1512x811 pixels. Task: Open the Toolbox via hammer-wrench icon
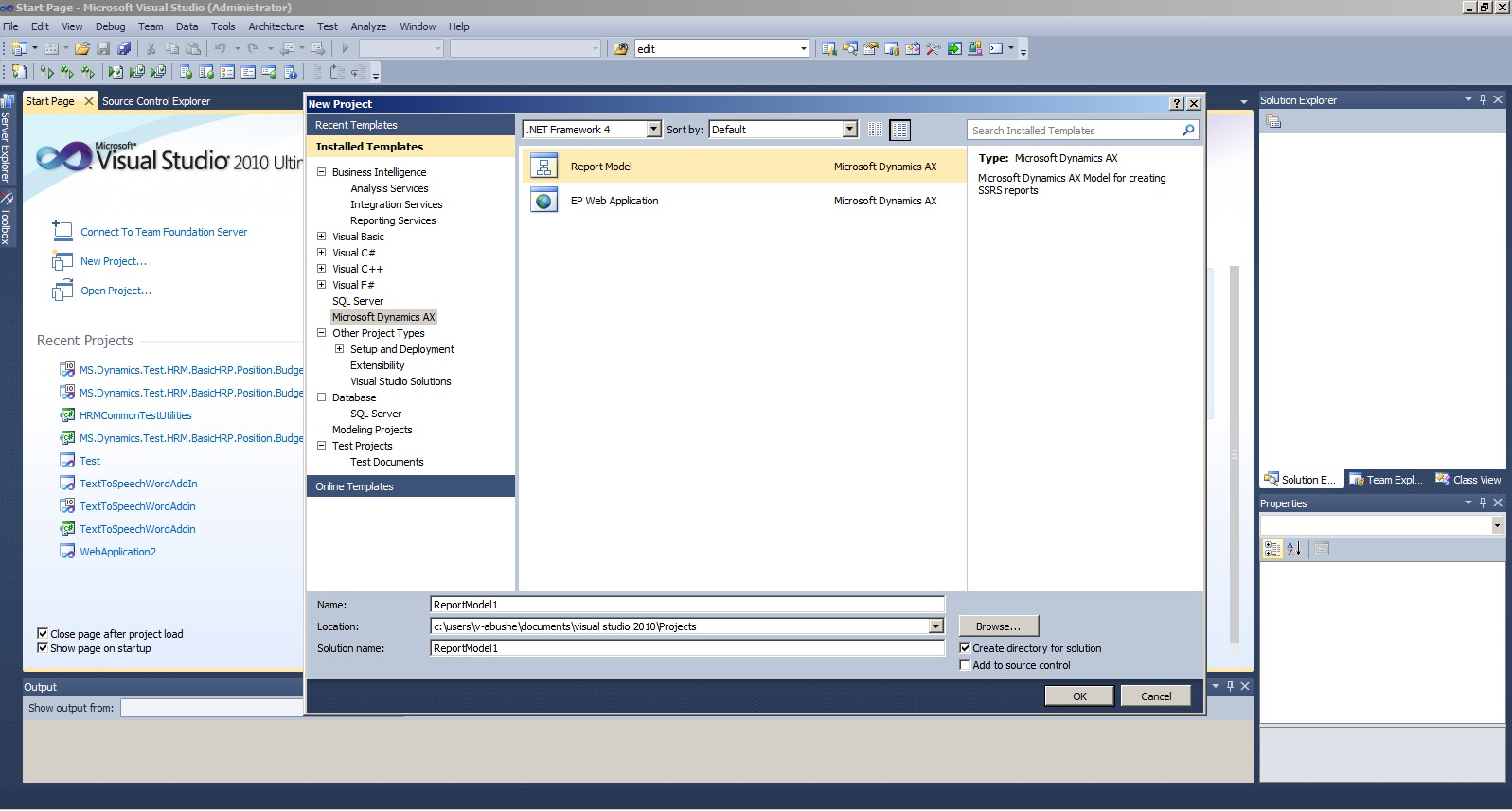point(934,48)
